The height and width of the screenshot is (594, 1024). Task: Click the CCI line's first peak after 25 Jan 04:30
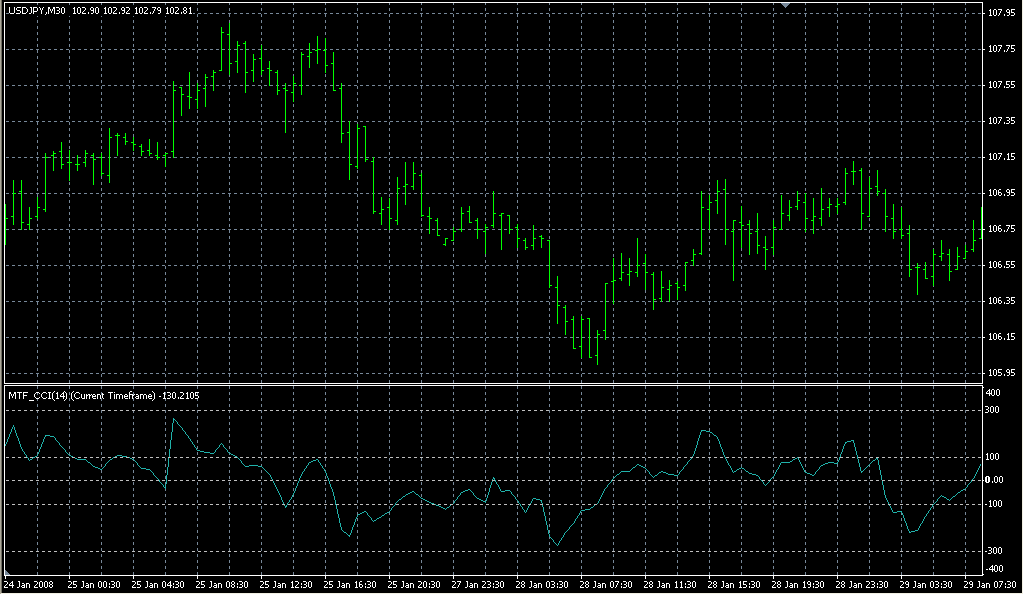pos(174,419)
